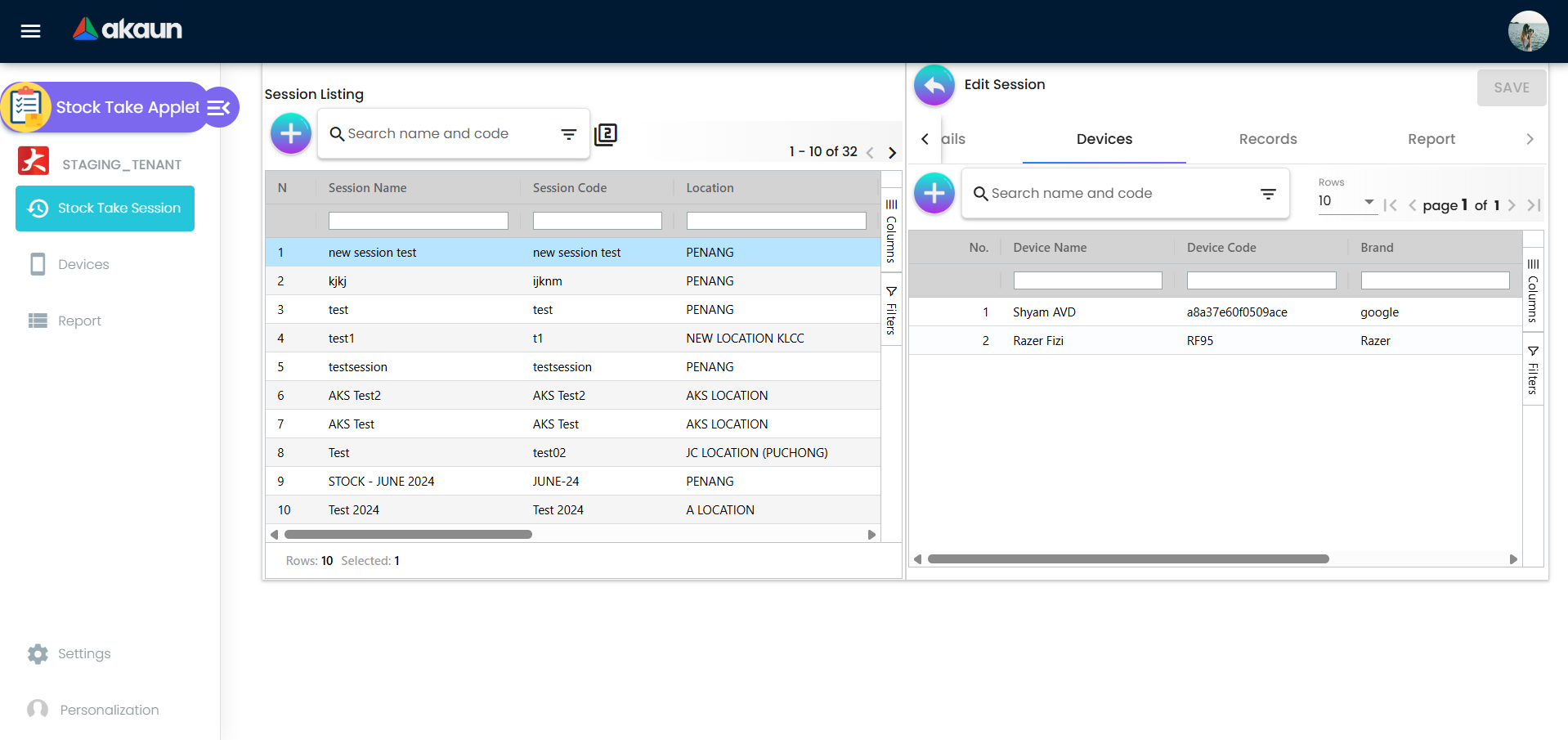Expand session search filter options
The height and width of the screenshot is (740, 1568).
tap(569, 134)
